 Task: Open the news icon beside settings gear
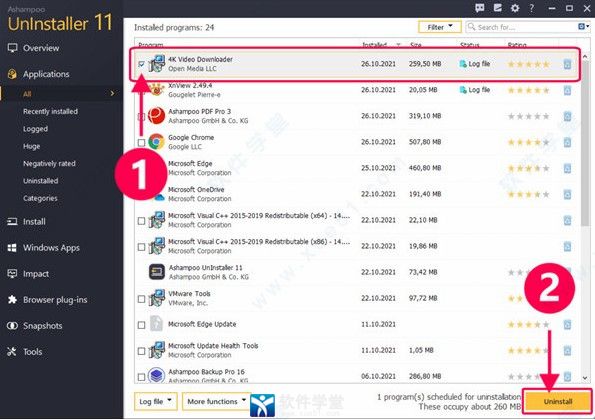(497, 8)
